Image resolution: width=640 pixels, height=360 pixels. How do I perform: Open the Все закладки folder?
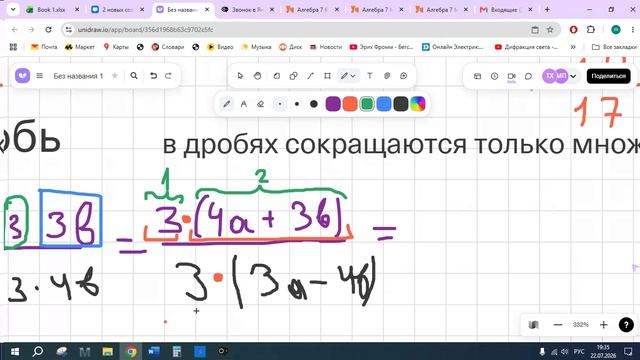(614, 47)
